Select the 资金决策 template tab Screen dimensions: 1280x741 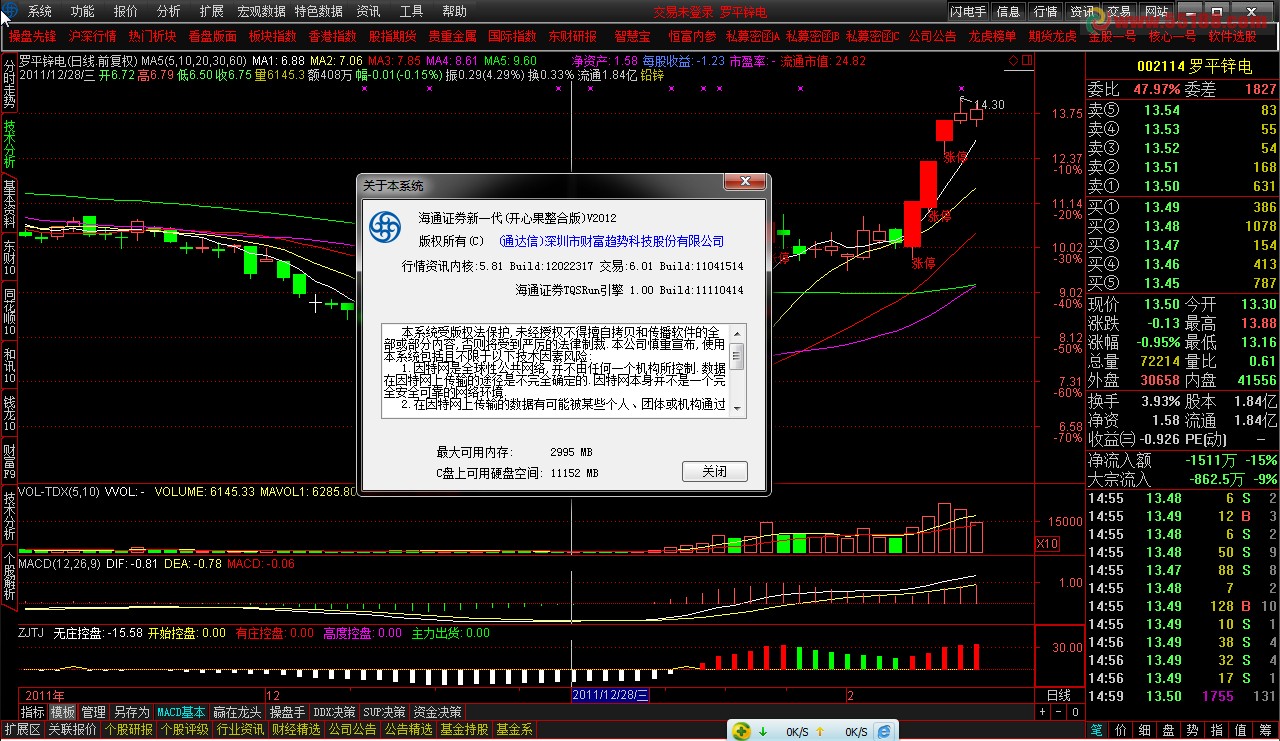coord(437,713)
